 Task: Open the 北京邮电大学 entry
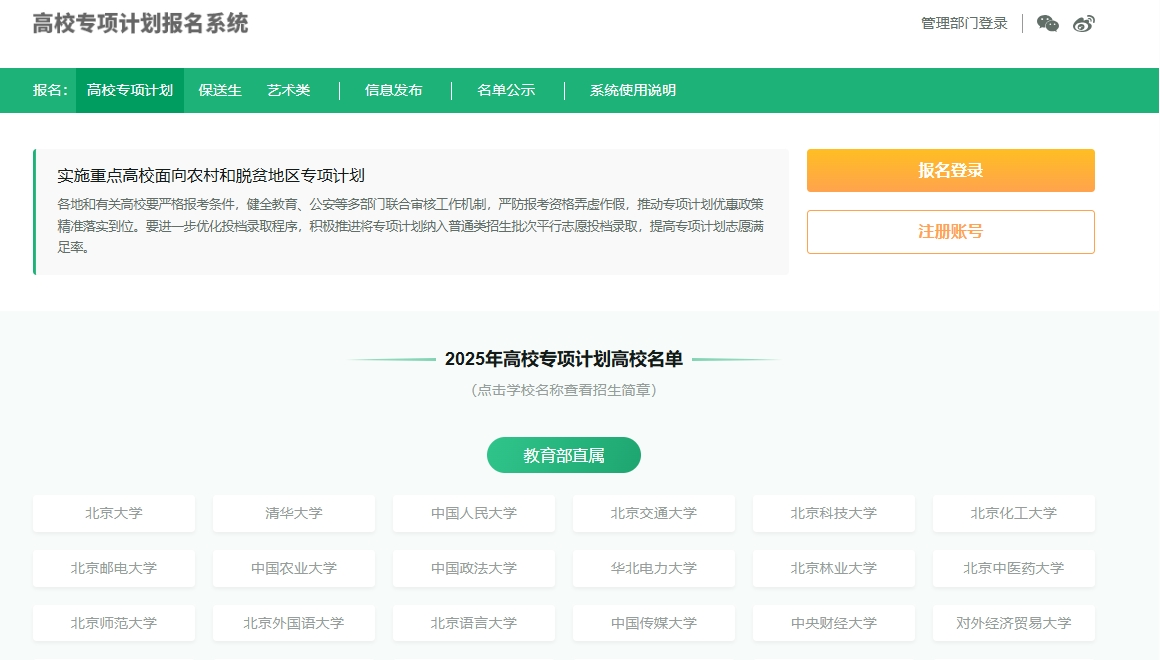(114, 568)
